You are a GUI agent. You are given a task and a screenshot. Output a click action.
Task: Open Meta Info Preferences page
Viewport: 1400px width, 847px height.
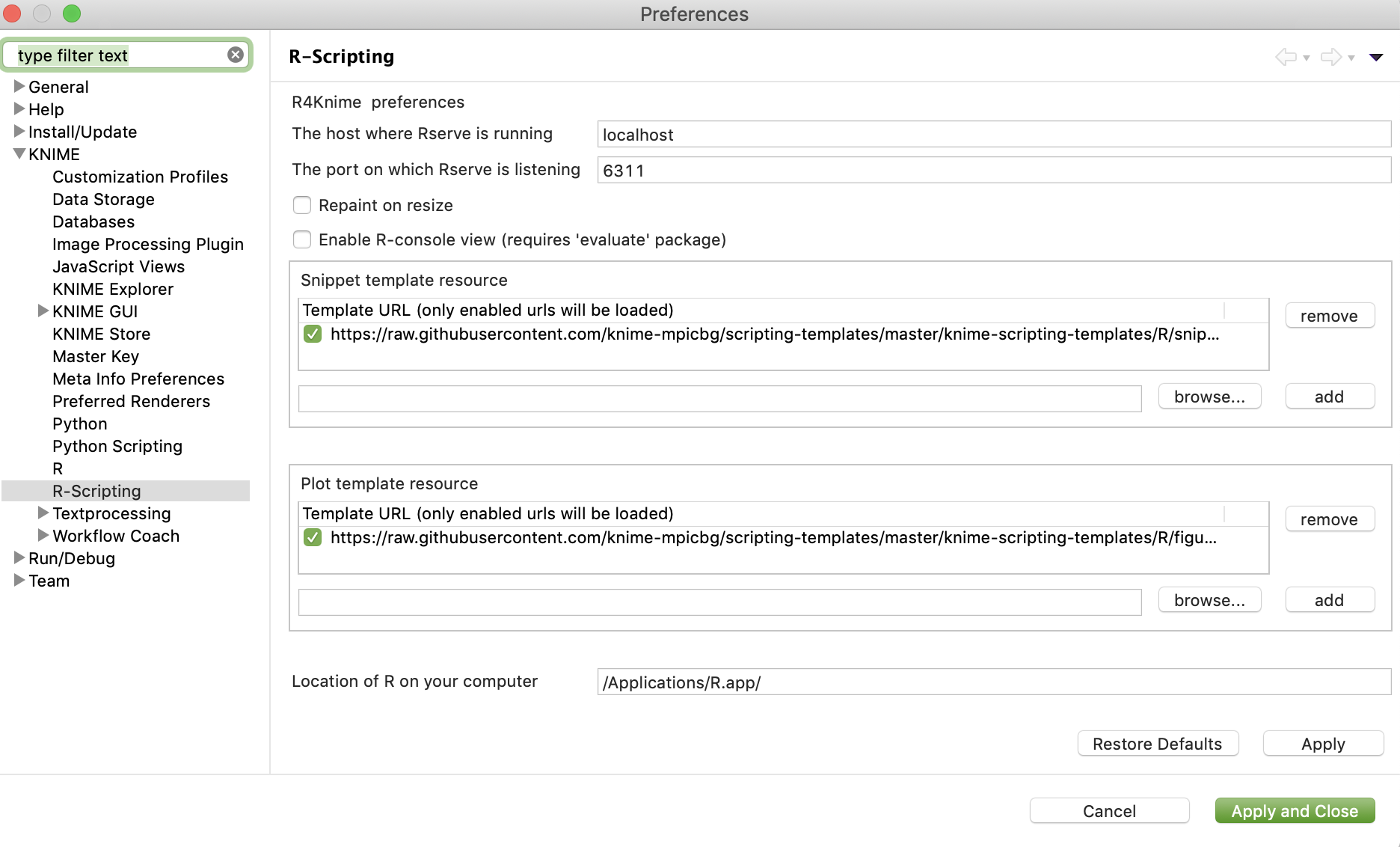click(138, 379)
